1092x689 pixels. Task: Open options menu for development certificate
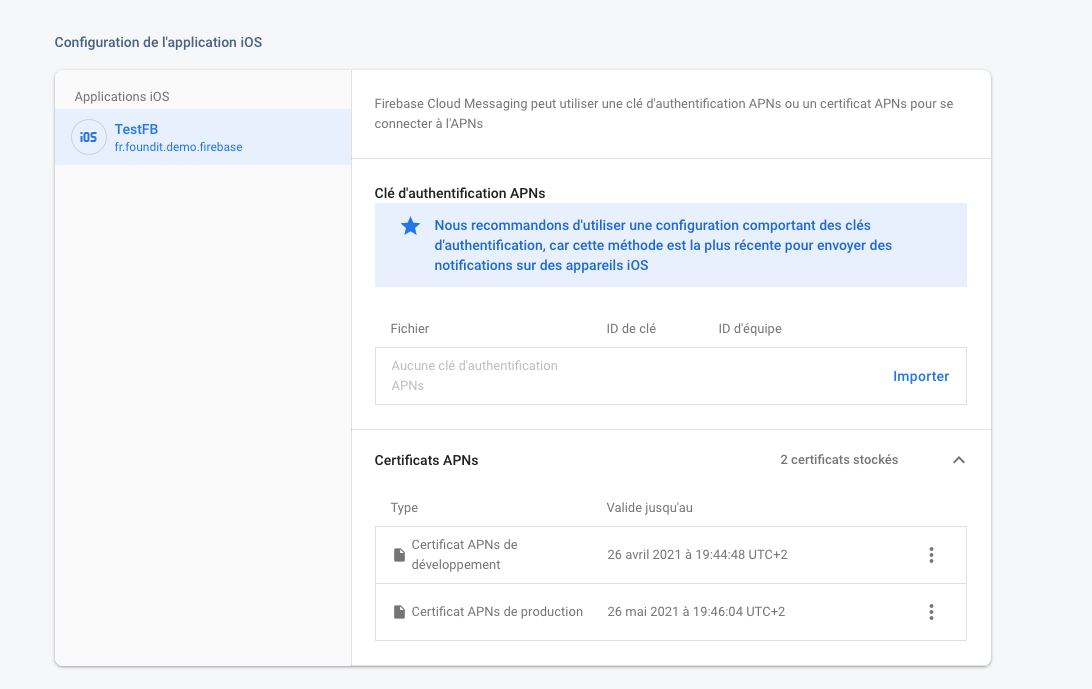pos(931,555)
